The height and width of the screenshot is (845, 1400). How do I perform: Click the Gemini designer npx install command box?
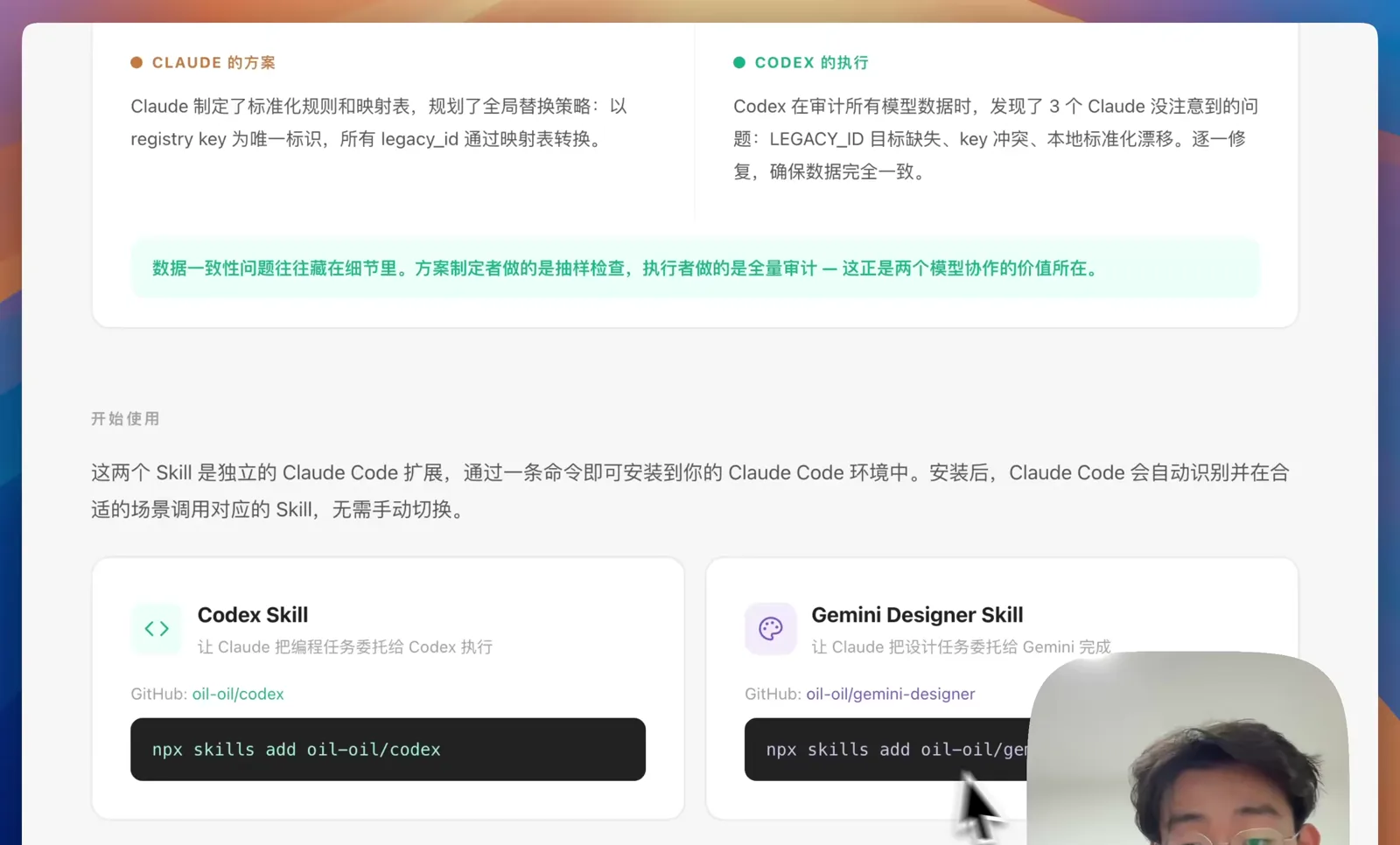[886, 750]
